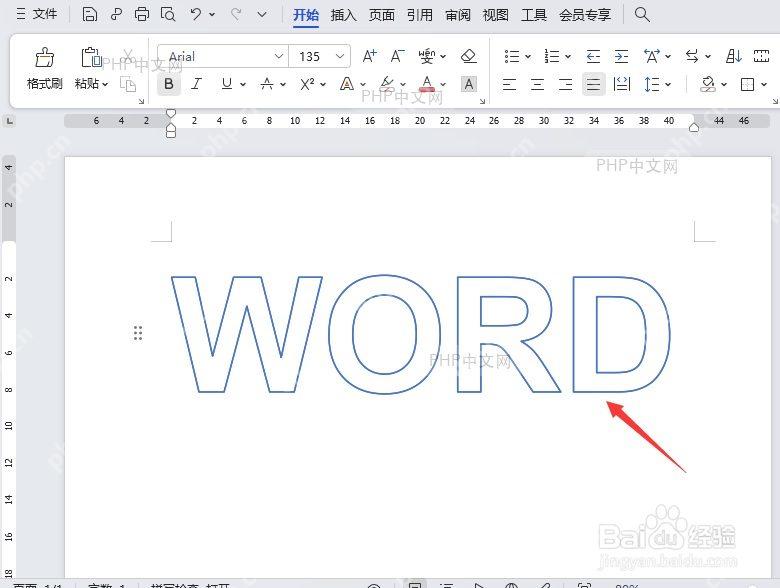Click the Copy icon
The height and width of the screenshot is (588, 780).
click(128, 84)
